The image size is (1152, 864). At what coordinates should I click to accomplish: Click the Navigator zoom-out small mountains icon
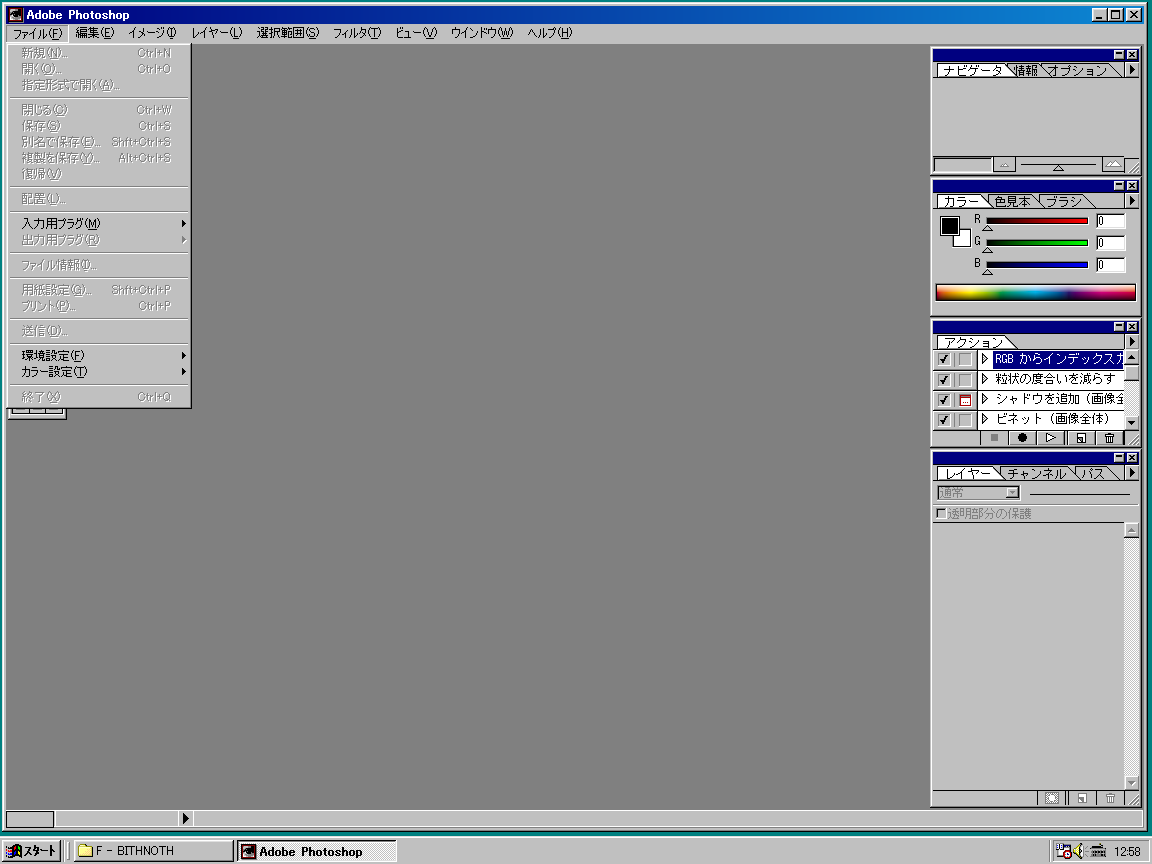[x=1005, y=165]
